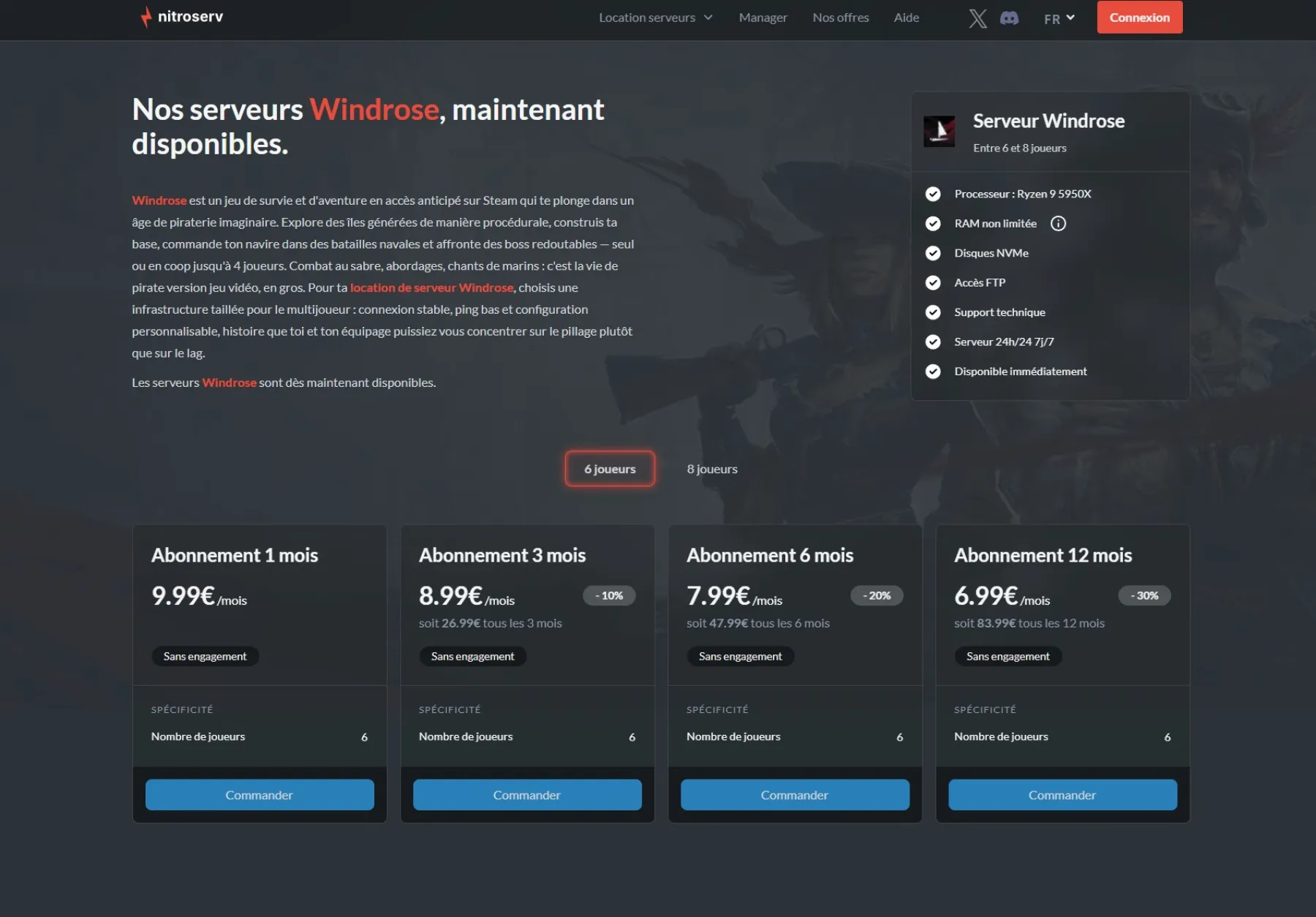This screenshot has height=917, width=1316.
Task: Click 'Nombre de joueurs' in the 12 mois card
Action: pos(1001,736)
